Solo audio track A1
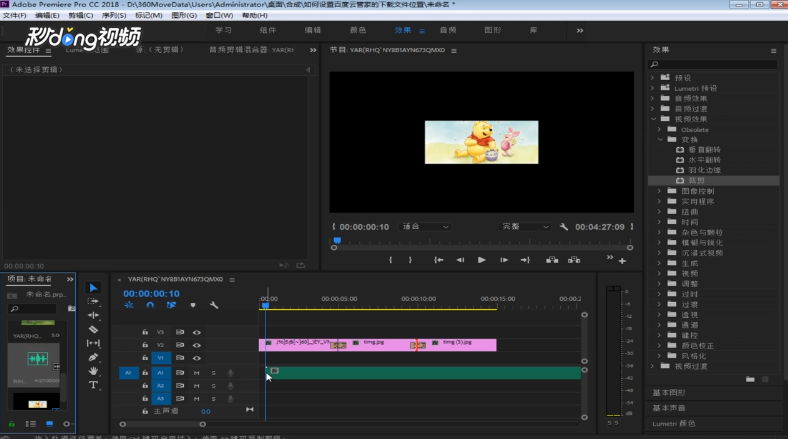 point(214,373)
